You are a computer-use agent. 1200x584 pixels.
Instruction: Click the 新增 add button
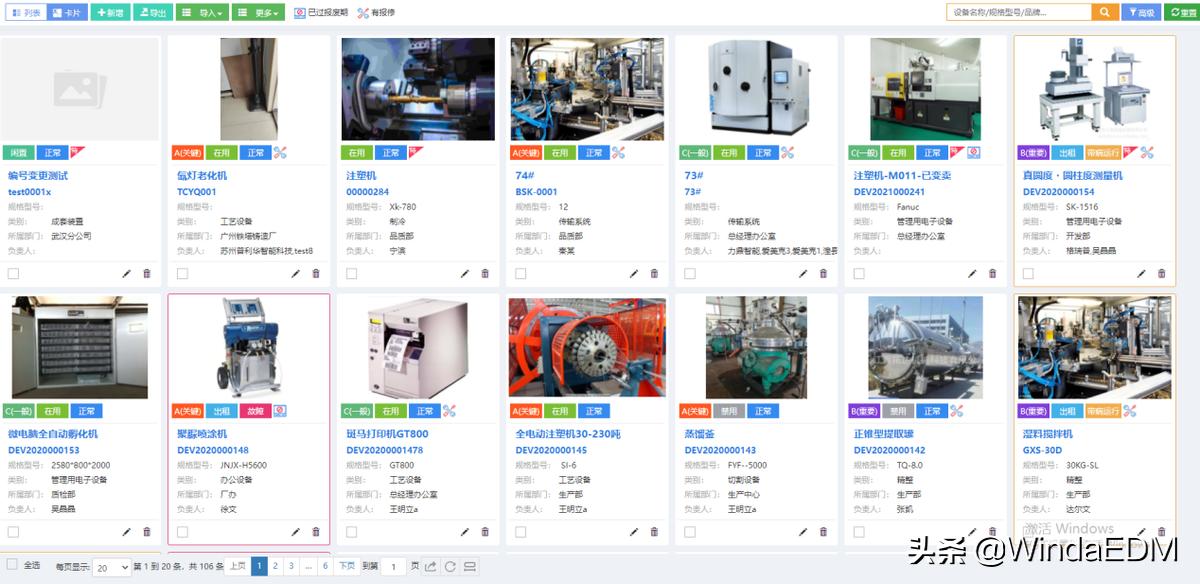point(110,13)
